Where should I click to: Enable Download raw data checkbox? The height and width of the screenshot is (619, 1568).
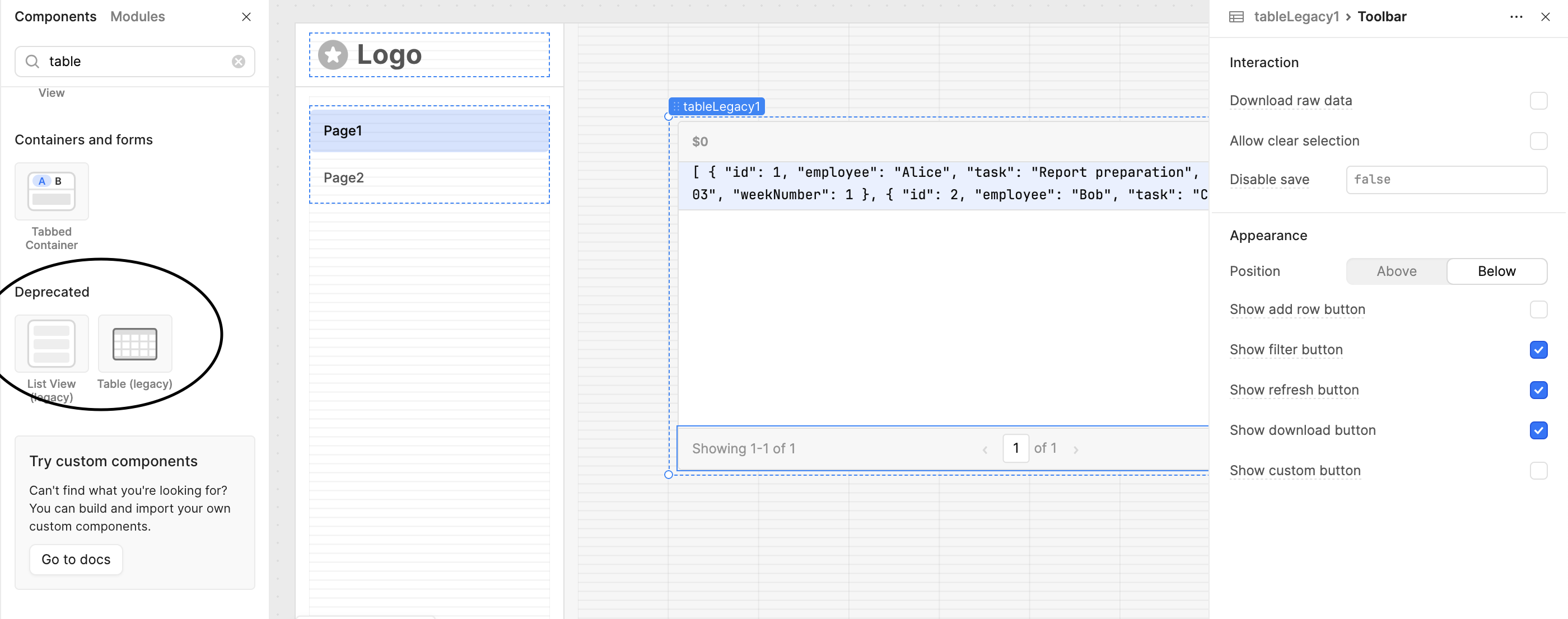click(1538, 101)
